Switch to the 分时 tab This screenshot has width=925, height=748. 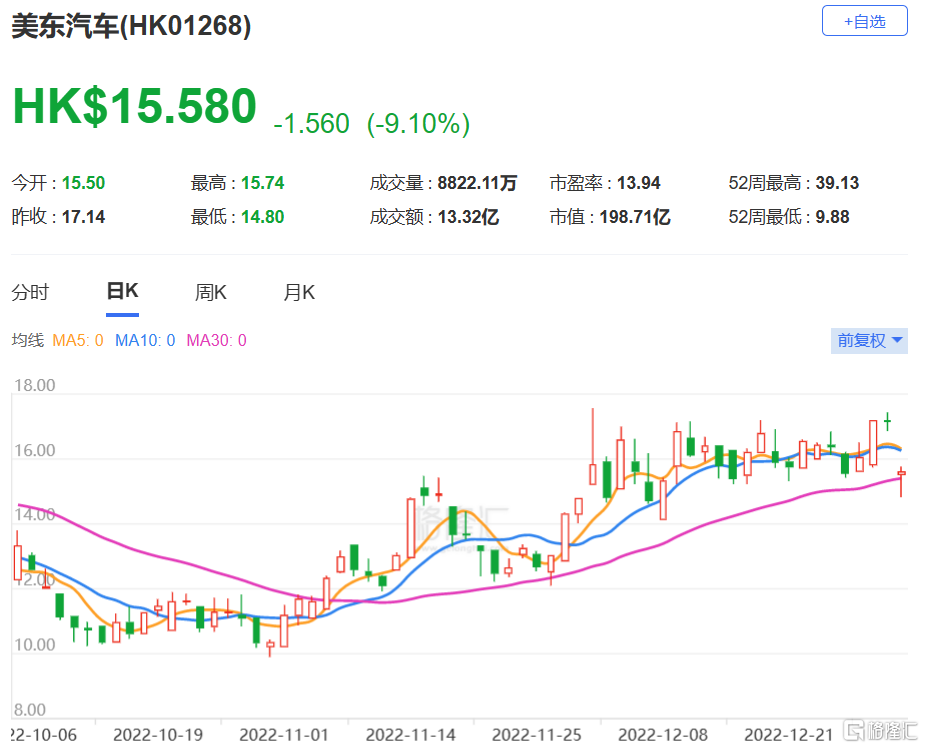coord(30,292)
